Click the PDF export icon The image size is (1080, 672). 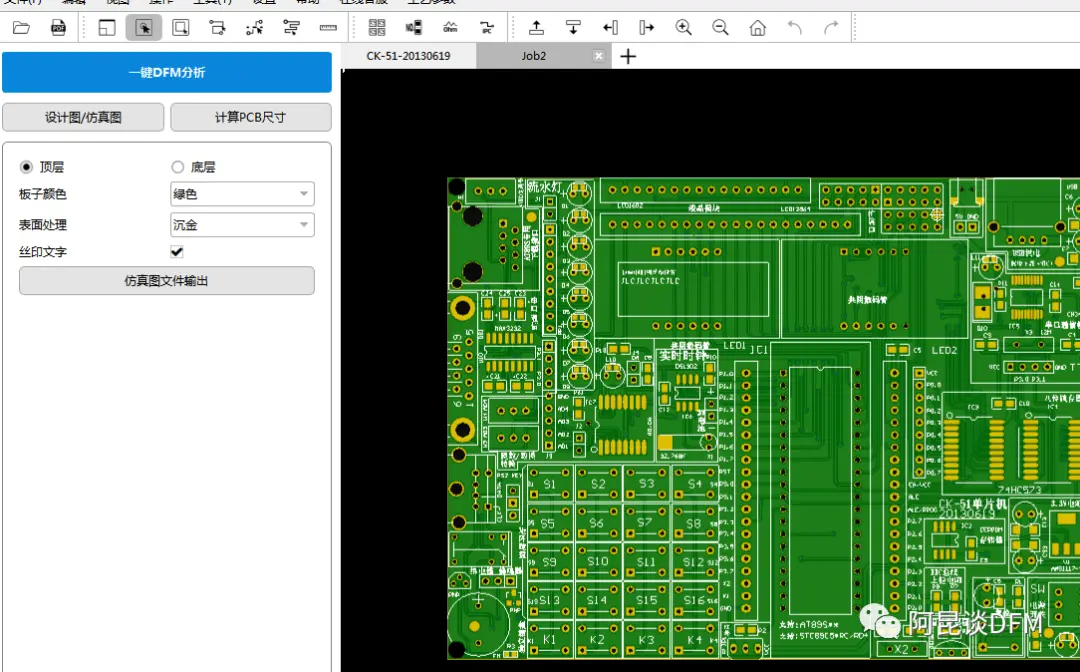(59, 28)
